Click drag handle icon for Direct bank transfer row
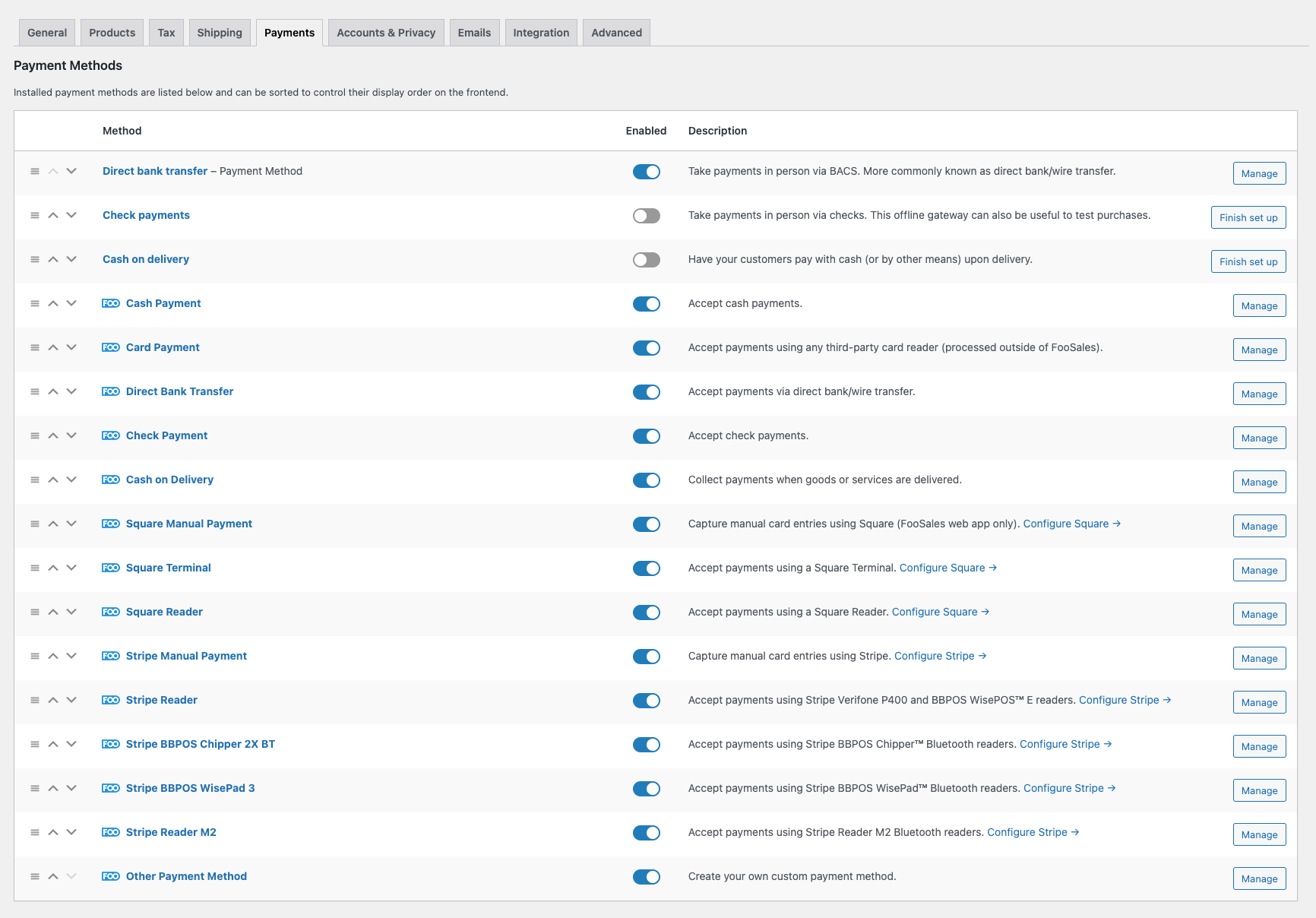The width and height of the screenshot is (1316, 918). click(35, 171)
